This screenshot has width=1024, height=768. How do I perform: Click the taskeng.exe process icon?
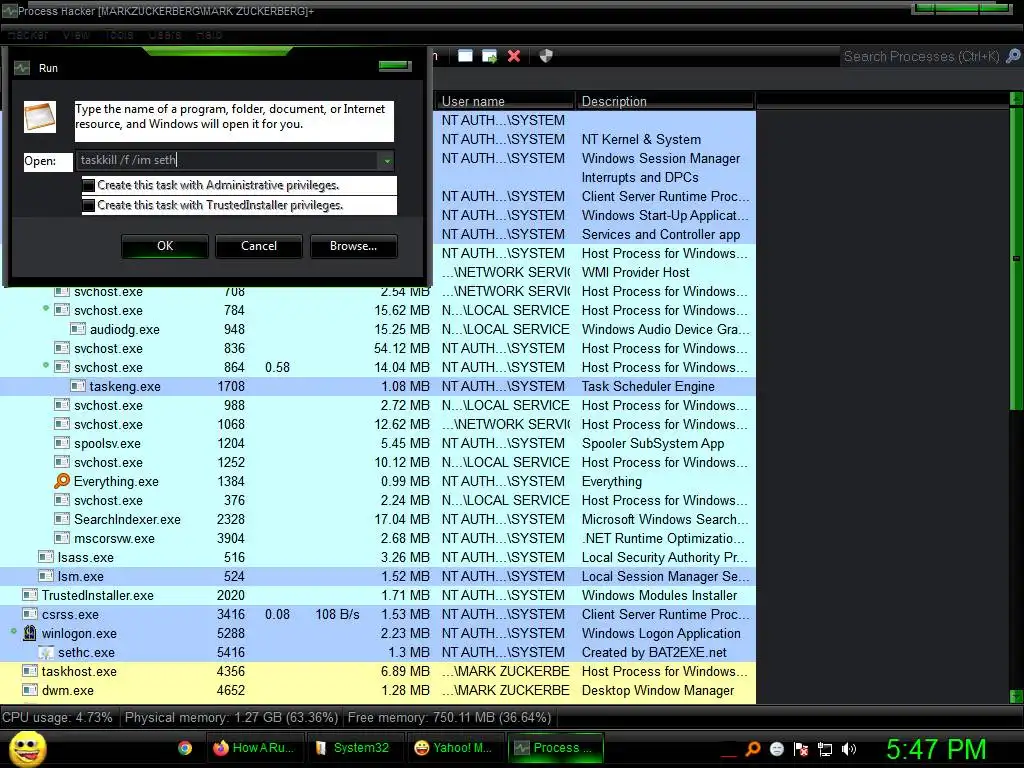[x=78, y=386]
